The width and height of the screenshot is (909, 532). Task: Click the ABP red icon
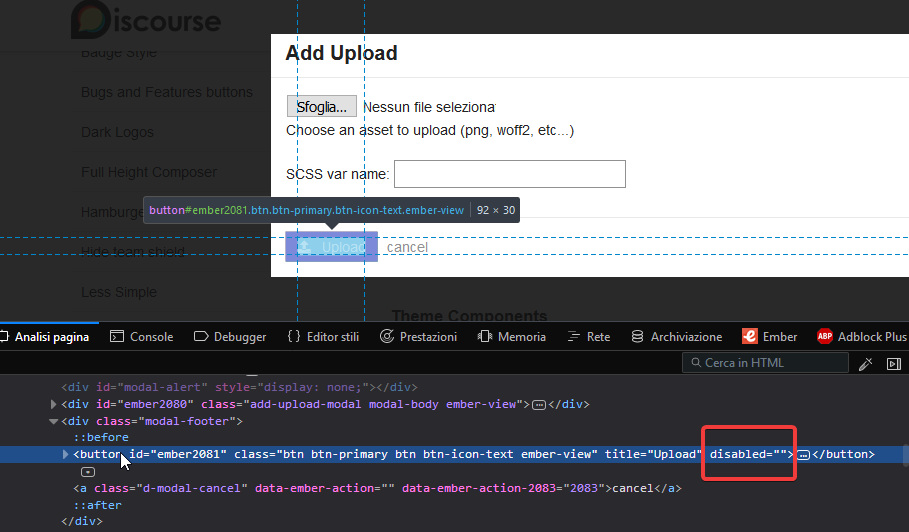click(x=825, y=336)
